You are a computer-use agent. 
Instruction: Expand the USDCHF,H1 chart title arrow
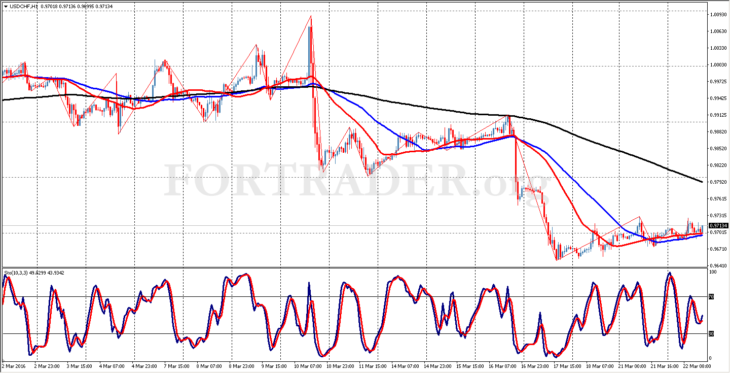click(5, 6)
